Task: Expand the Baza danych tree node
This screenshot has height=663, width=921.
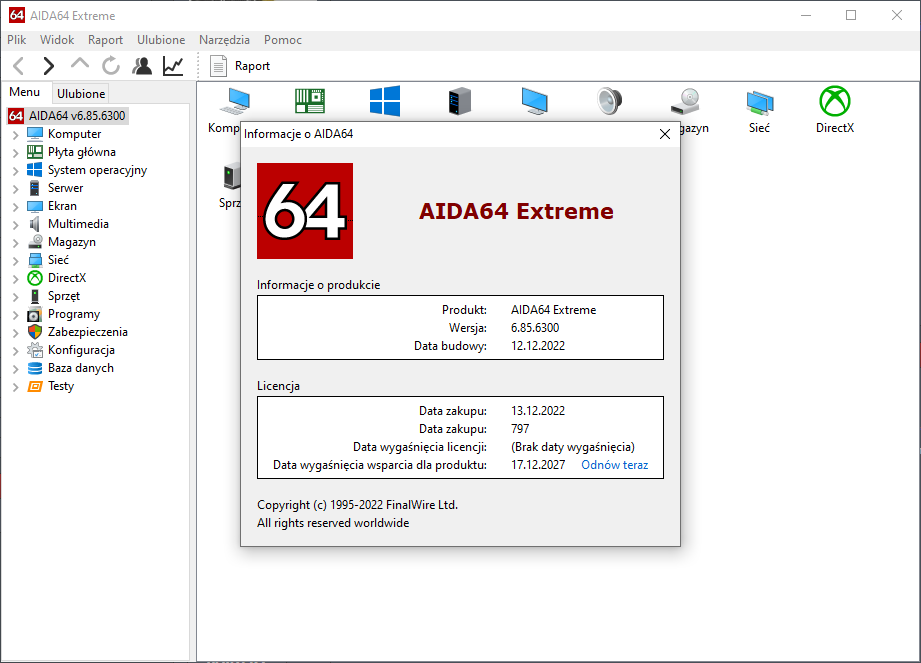Action: click(16, 369)
